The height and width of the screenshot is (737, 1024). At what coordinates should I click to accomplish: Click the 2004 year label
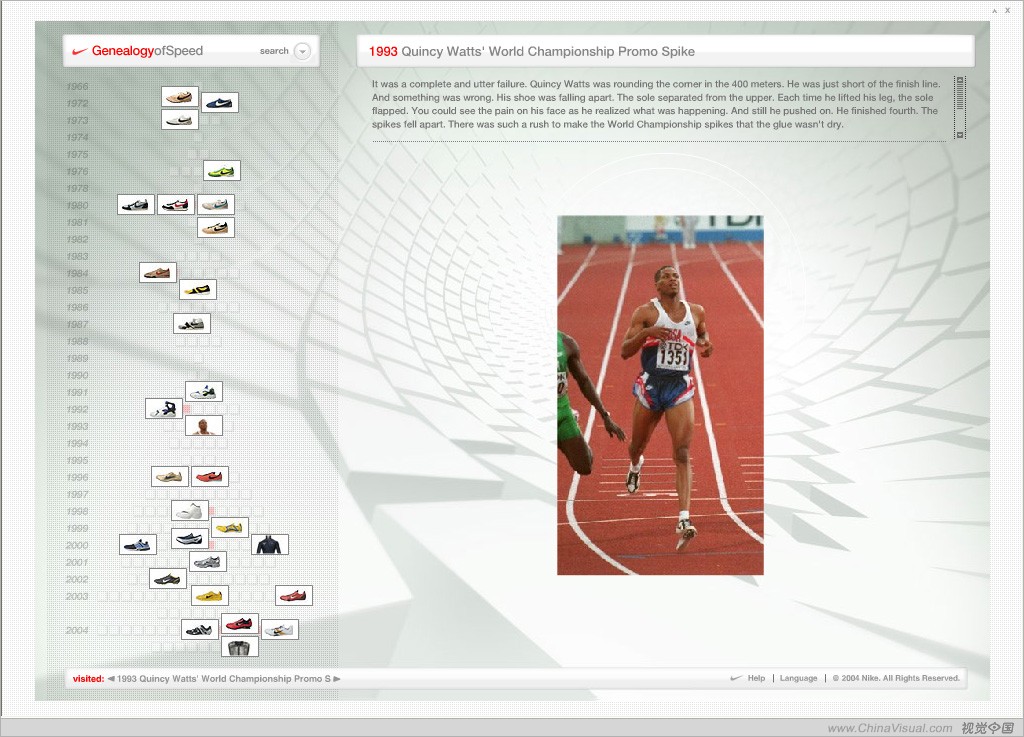77,630
